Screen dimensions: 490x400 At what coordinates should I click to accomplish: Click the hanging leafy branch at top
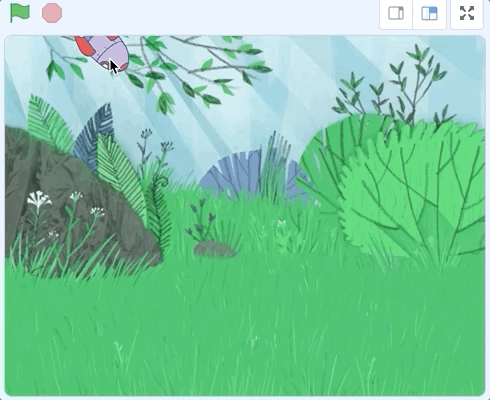tap(160, 68)
